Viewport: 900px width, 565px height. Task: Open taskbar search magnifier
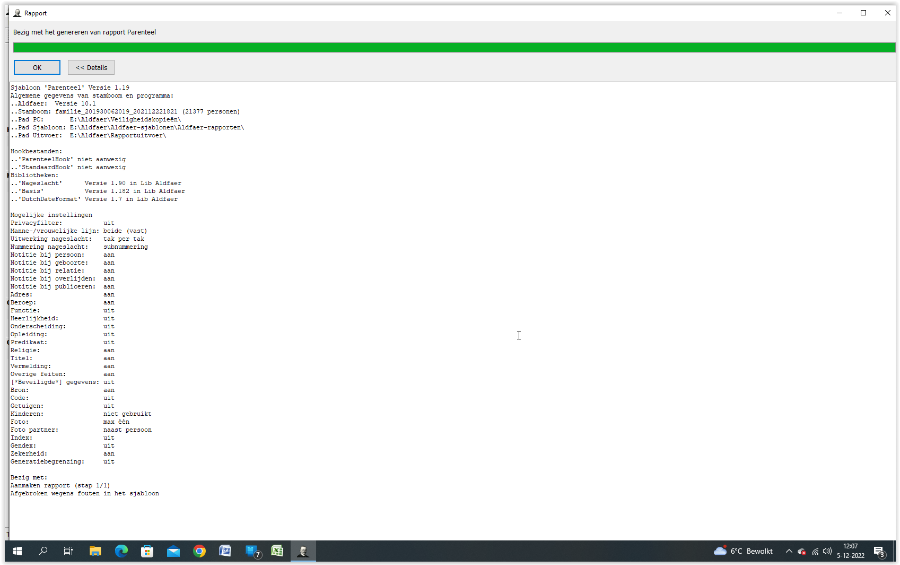click(43, 551)
